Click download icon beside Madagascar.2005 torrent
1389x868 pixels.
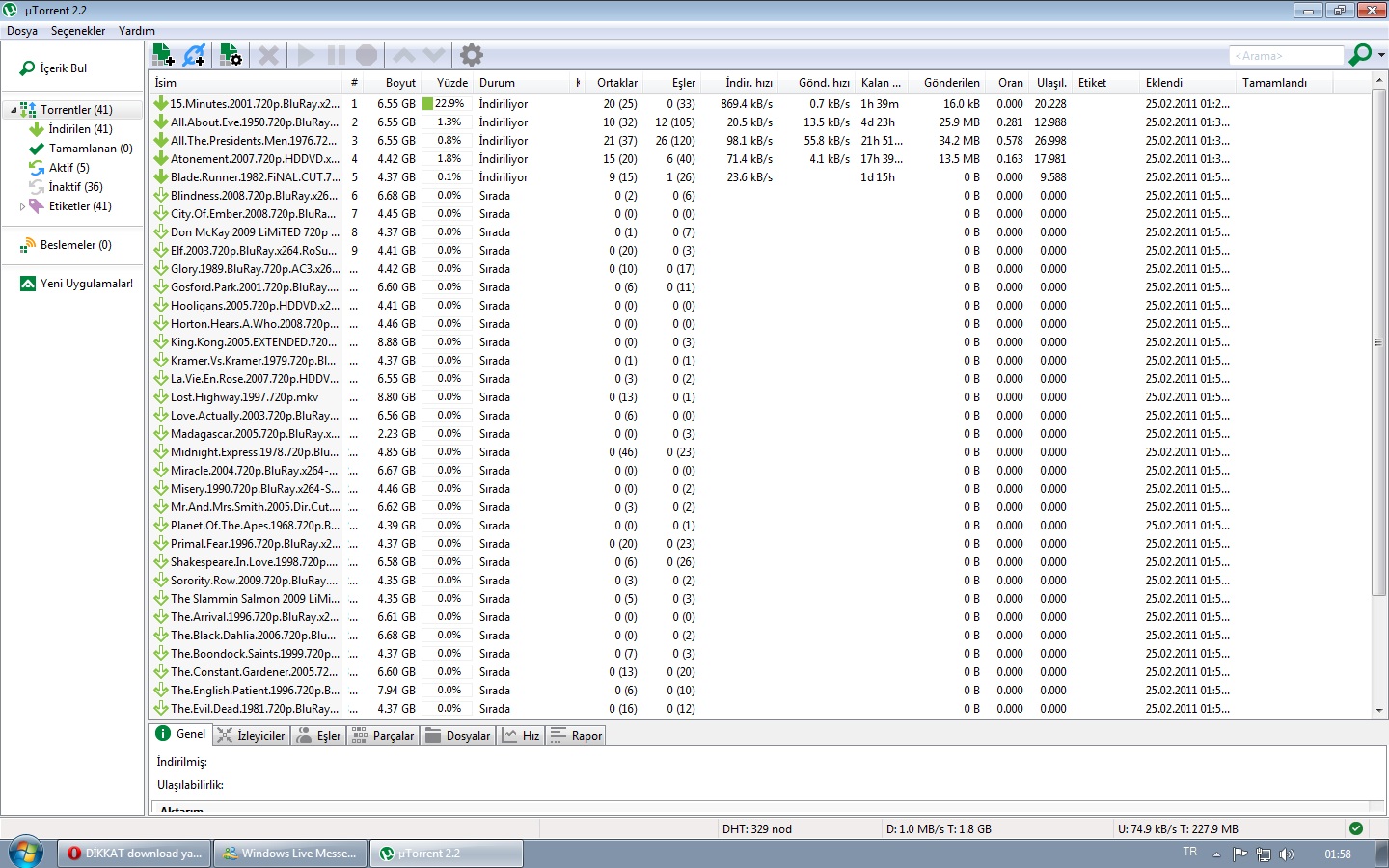pyautogui.click(x=161, y=434)
